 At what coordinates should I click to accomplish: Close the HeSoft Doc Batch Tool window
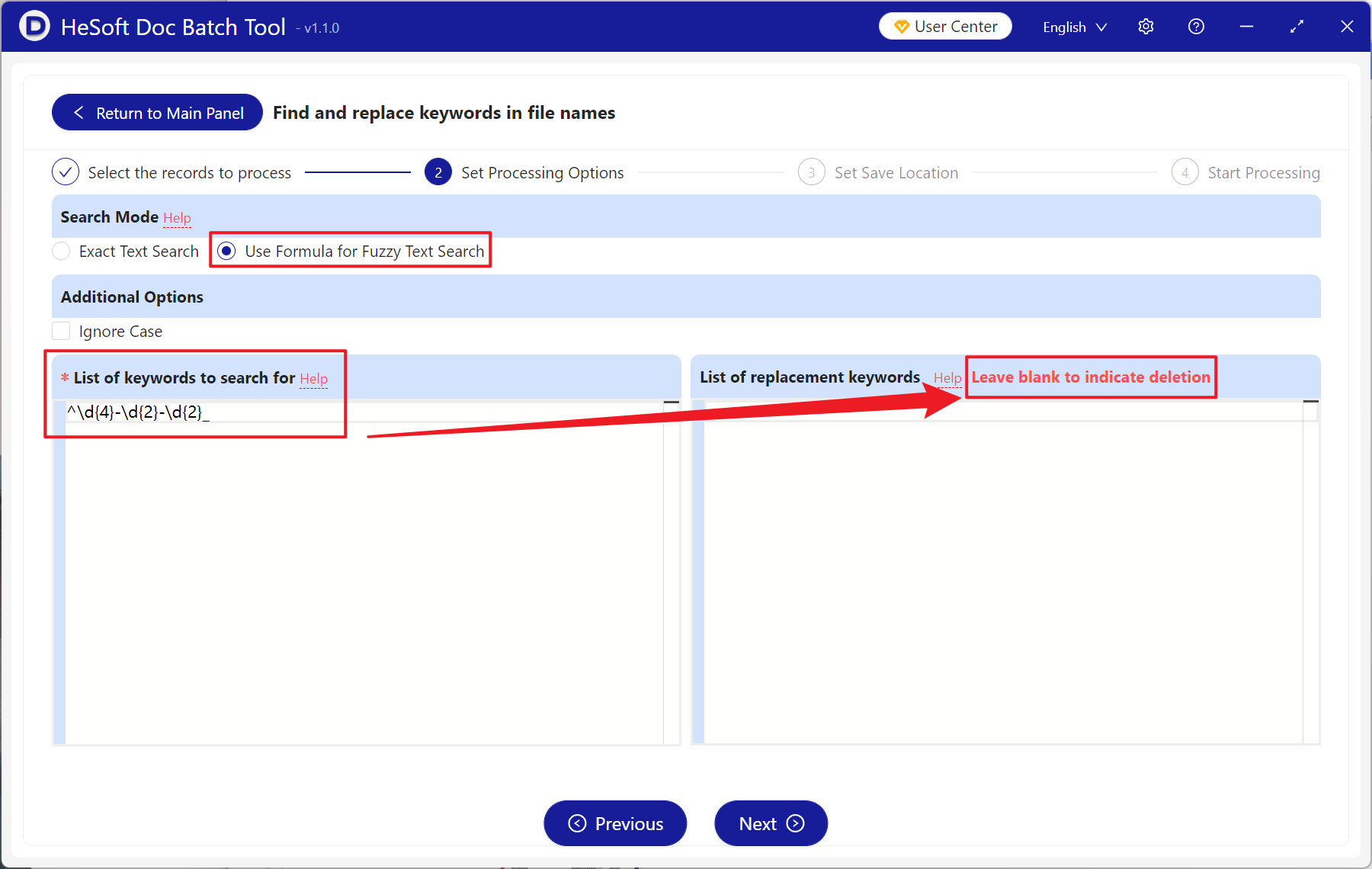point(1347,27)
